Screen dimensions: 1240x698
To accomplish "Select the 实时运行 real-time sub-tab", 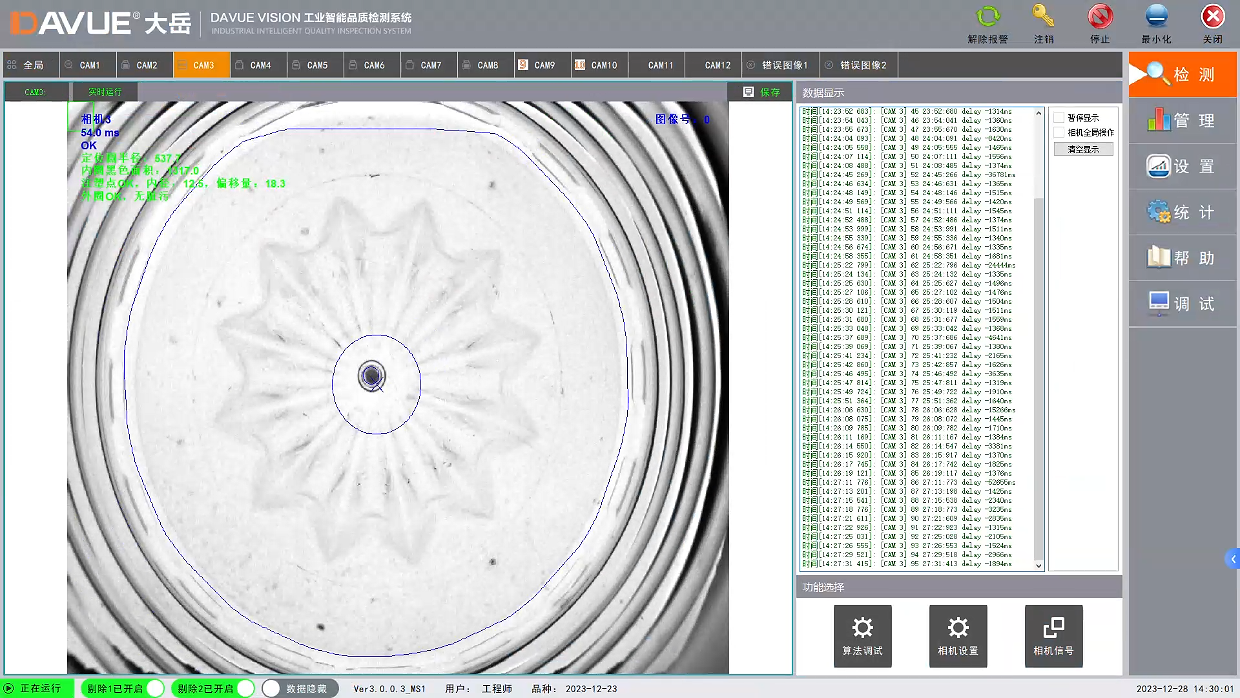I will click(x=105, y=92).
